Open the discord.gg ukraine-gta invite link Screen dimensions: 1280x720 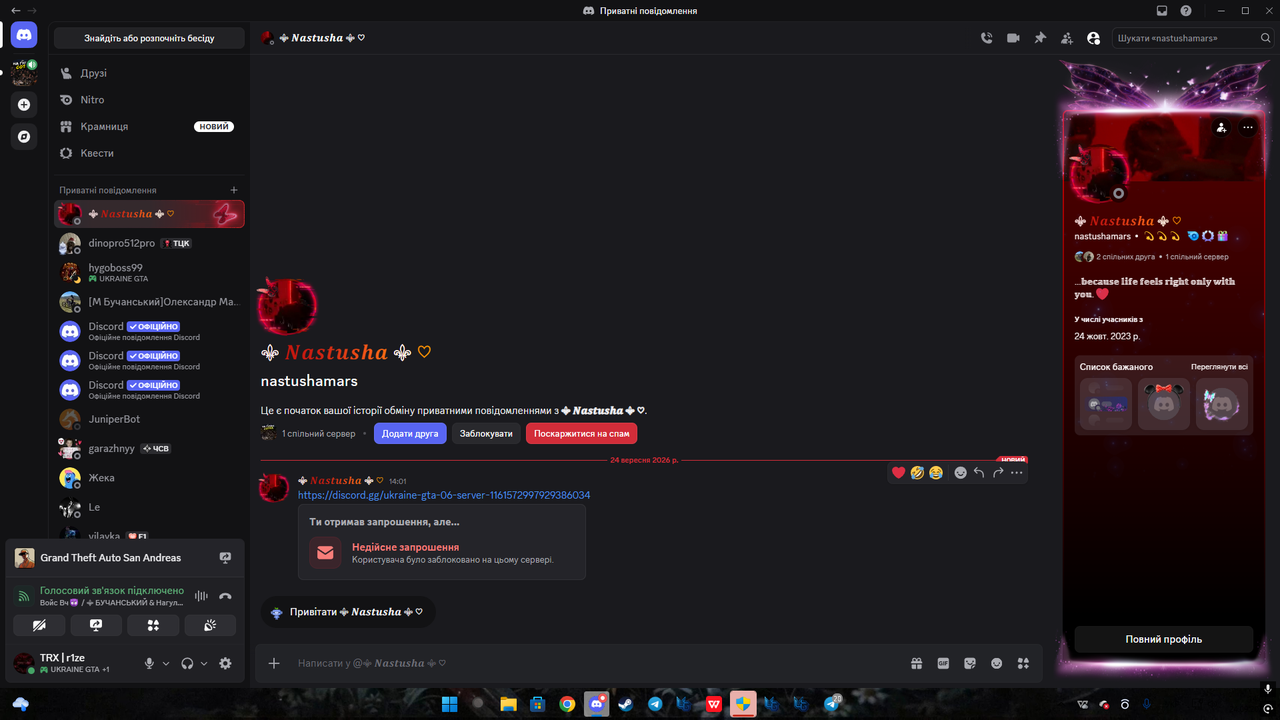pyautogui.click(x=444, y=495)
